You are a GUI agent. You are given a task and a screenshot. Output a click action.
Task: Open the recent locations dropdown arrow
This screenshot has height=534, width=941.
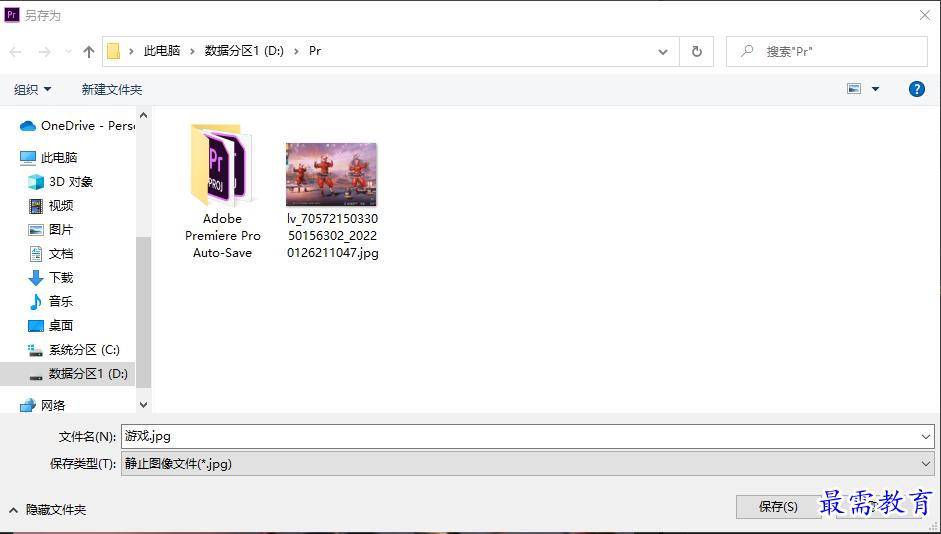pyautogui.click(x=68, y=52)
